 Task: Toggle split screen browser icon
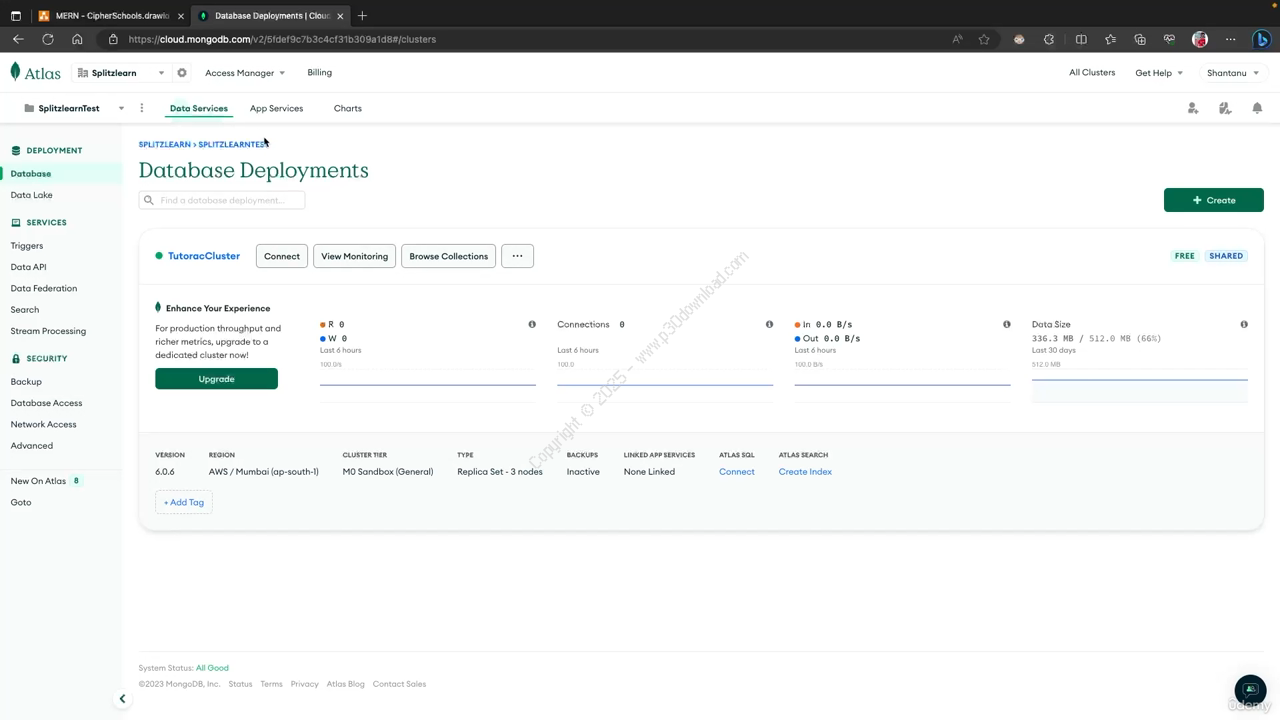point(1081,39)
